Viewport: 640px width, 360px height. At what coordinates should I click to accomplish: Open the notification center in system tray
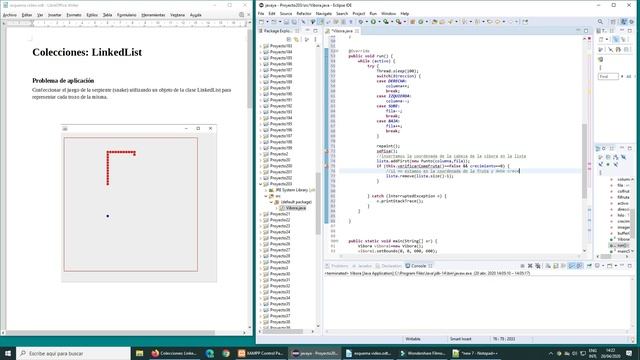(629, 353)
